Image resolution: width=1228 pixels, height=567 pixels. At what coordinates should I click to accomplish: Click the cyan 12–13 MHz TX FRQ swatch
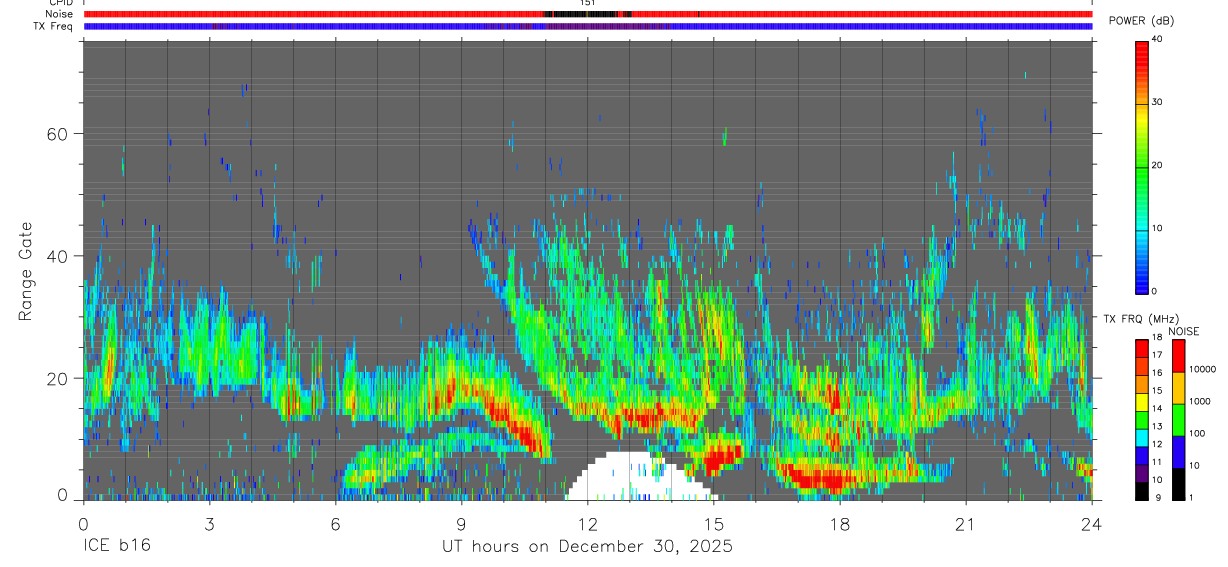coord(1142,438)
